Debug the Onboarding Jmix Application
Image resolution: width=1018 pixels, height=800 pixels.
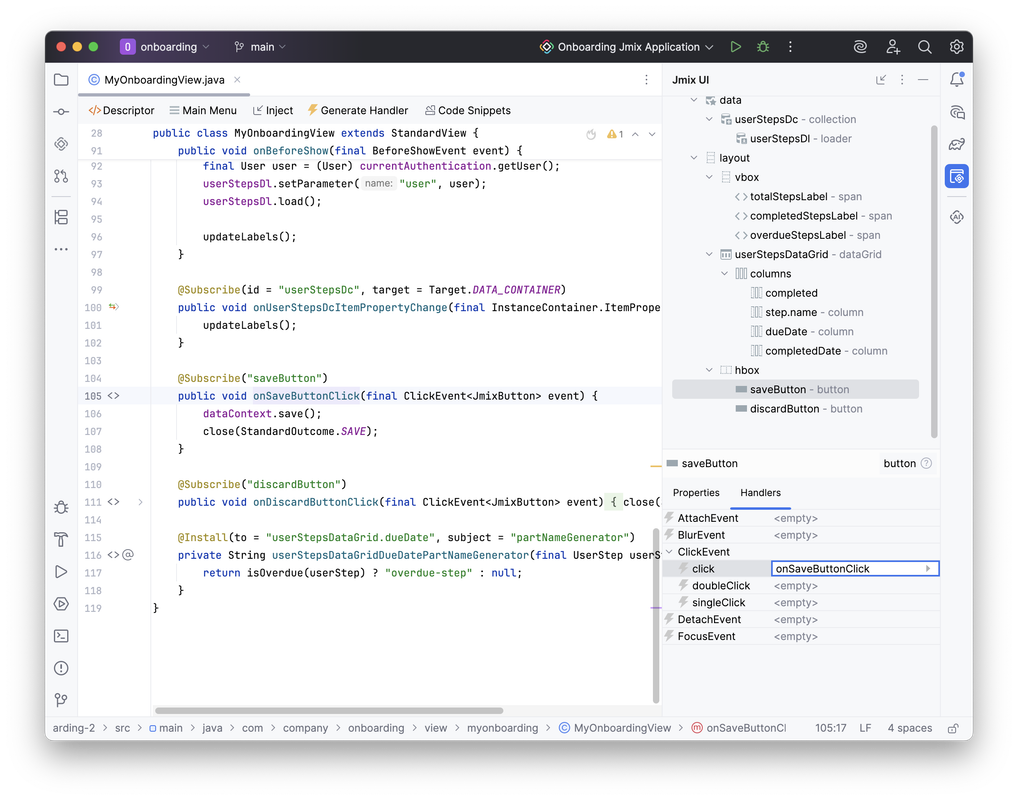click(763, 47)
